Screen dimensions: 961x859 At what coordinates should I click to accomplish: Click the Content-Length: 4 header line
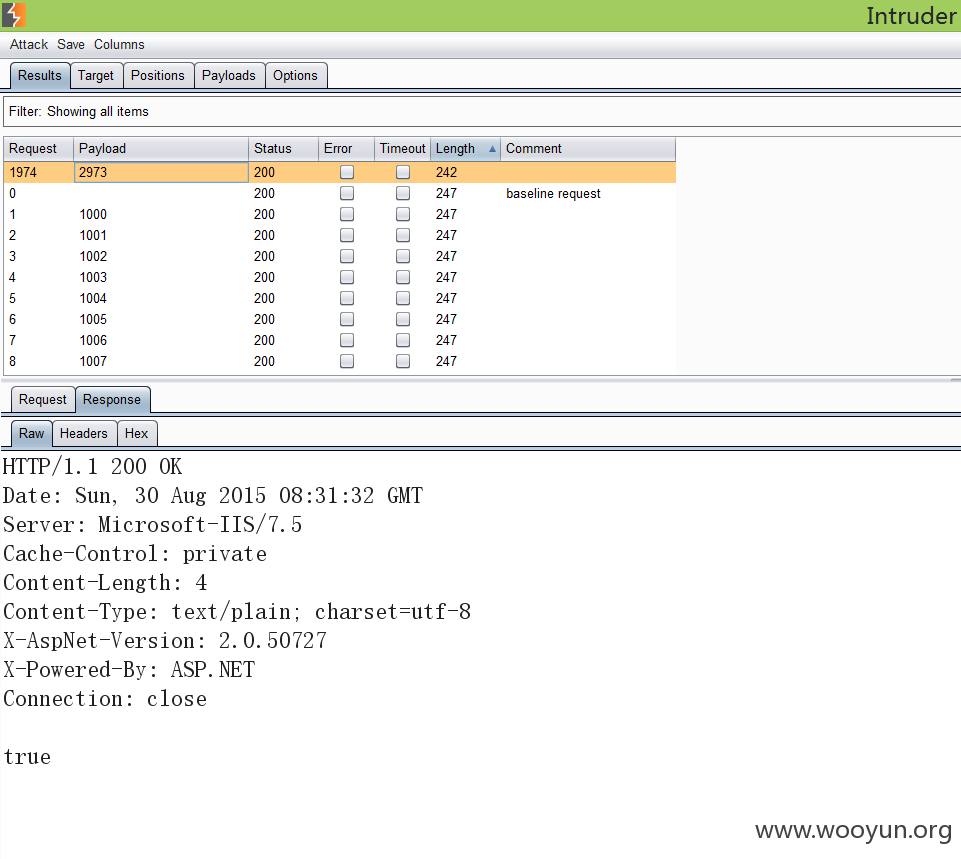pos(105,583)
